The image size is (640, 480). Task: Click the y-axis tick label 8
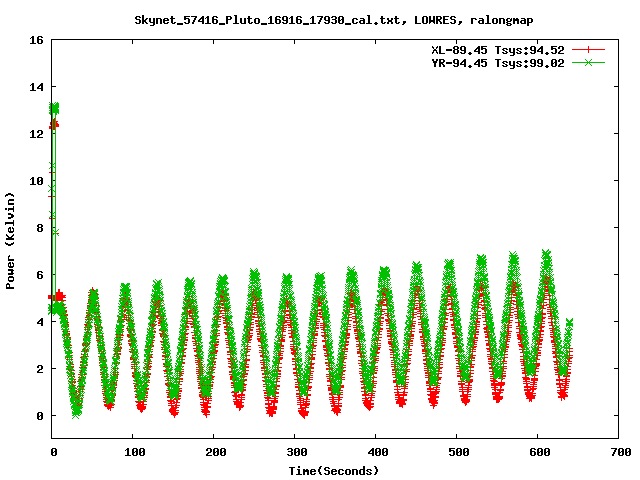point(40,228)
